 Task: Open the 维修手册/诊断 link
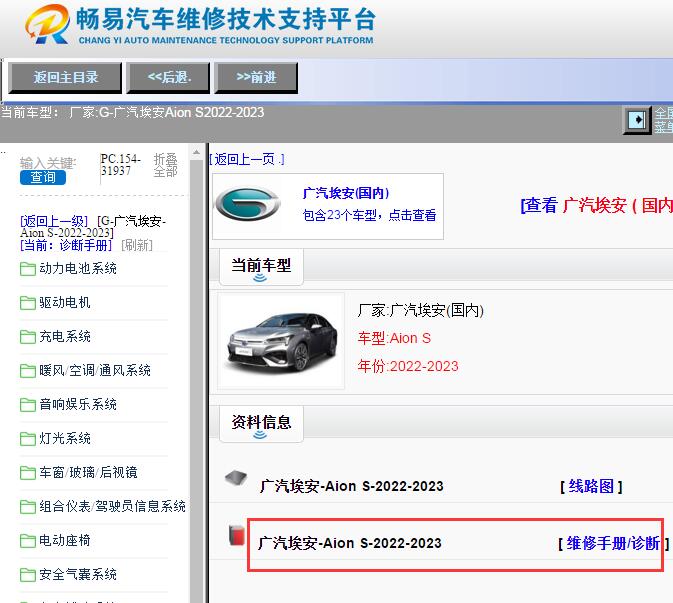[x=613, y=543]
